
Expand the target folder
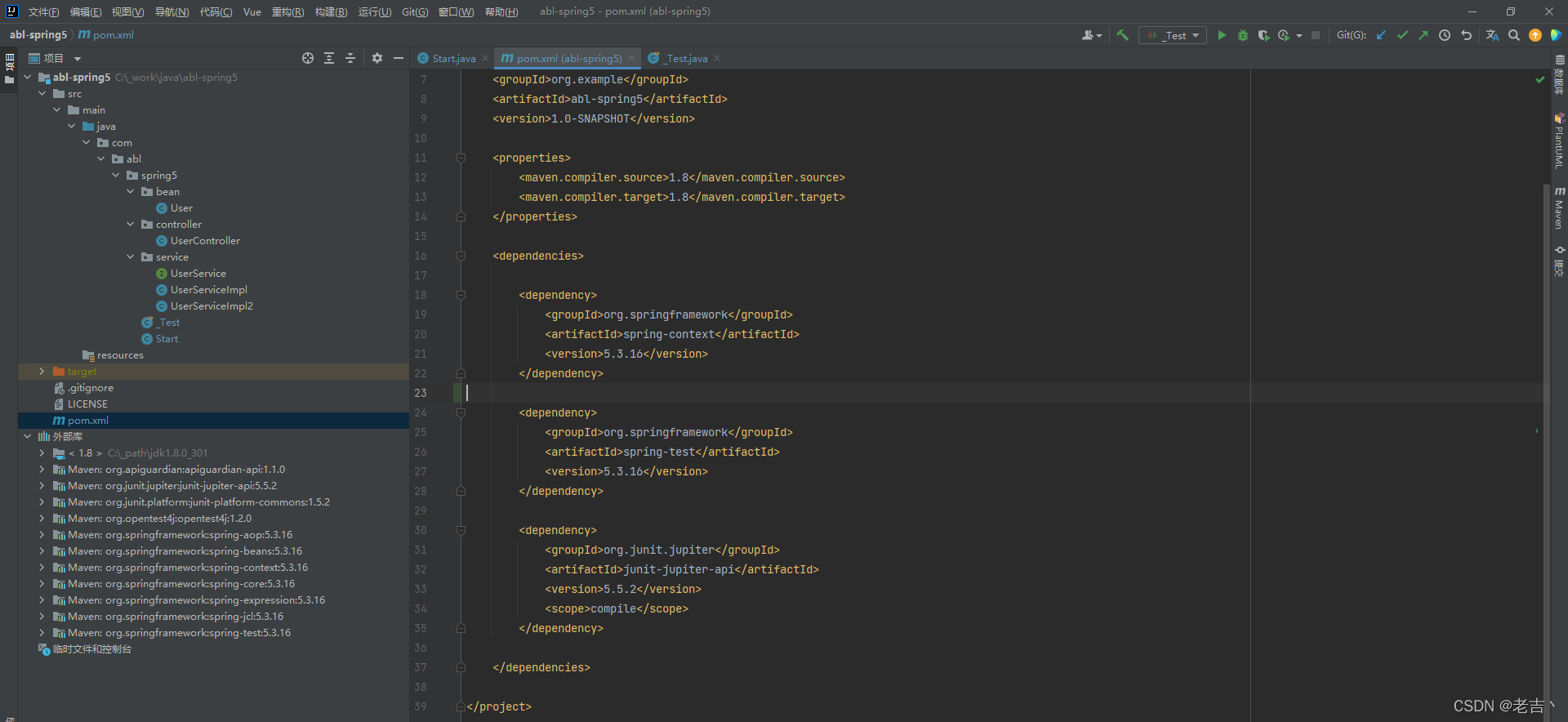[x=42, y=371]
